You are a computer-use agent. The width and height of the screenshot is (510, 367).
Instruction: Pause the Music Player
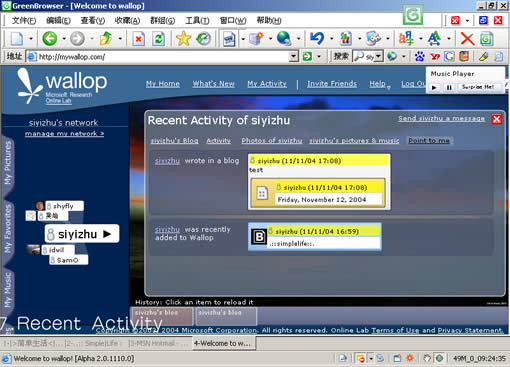tap(449, 87)
